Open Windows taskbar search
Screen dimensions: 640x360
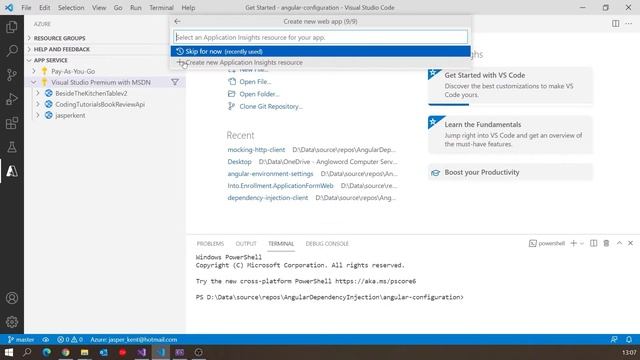[27, 352]
